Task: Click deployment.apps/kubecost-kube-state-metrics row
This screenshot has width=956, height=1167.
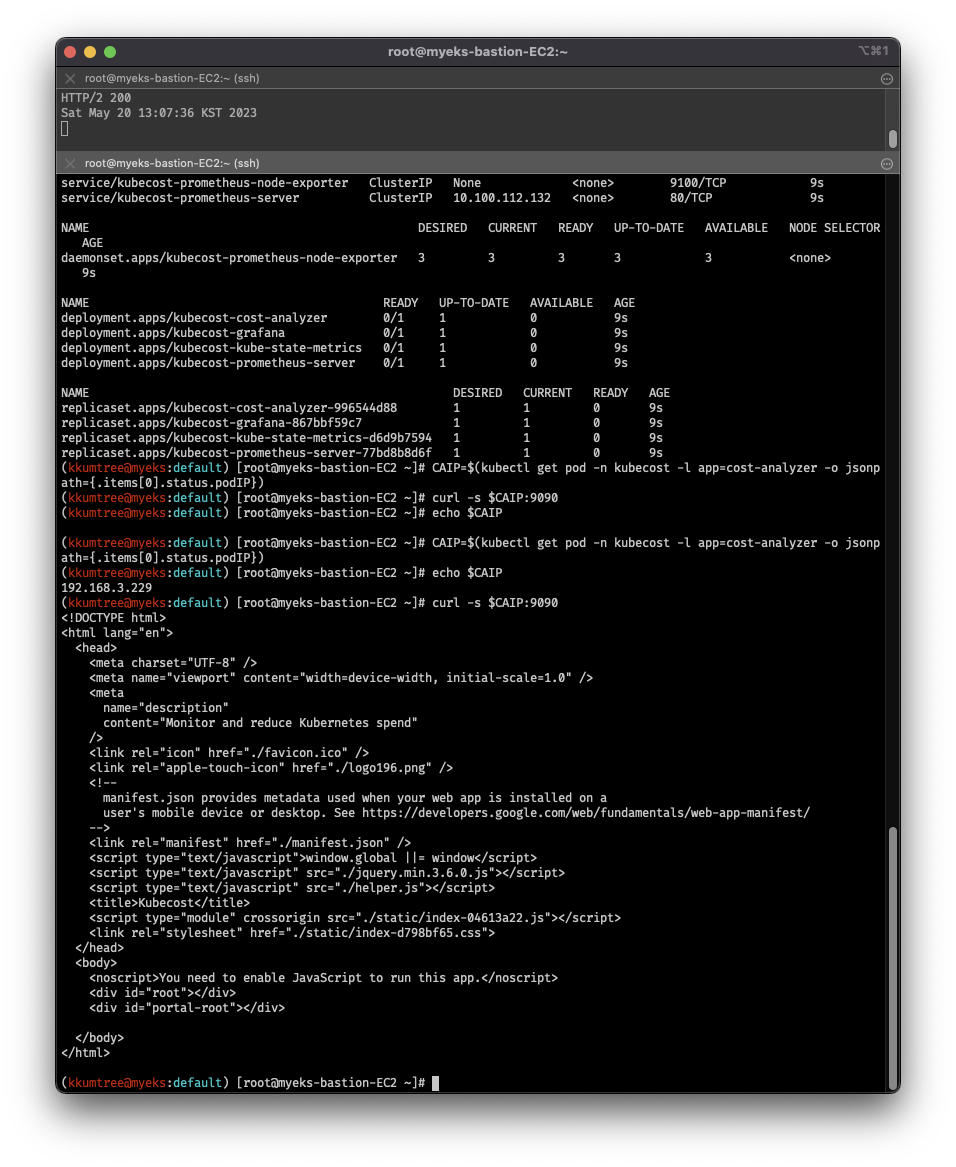Action: pos(344,348)
